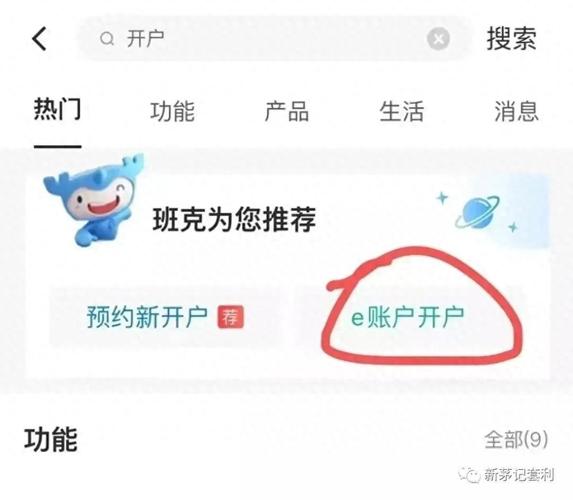Click the 功能 section header
Screen dimensions: 573x500
pyautogui.click(x=51, y=440)
